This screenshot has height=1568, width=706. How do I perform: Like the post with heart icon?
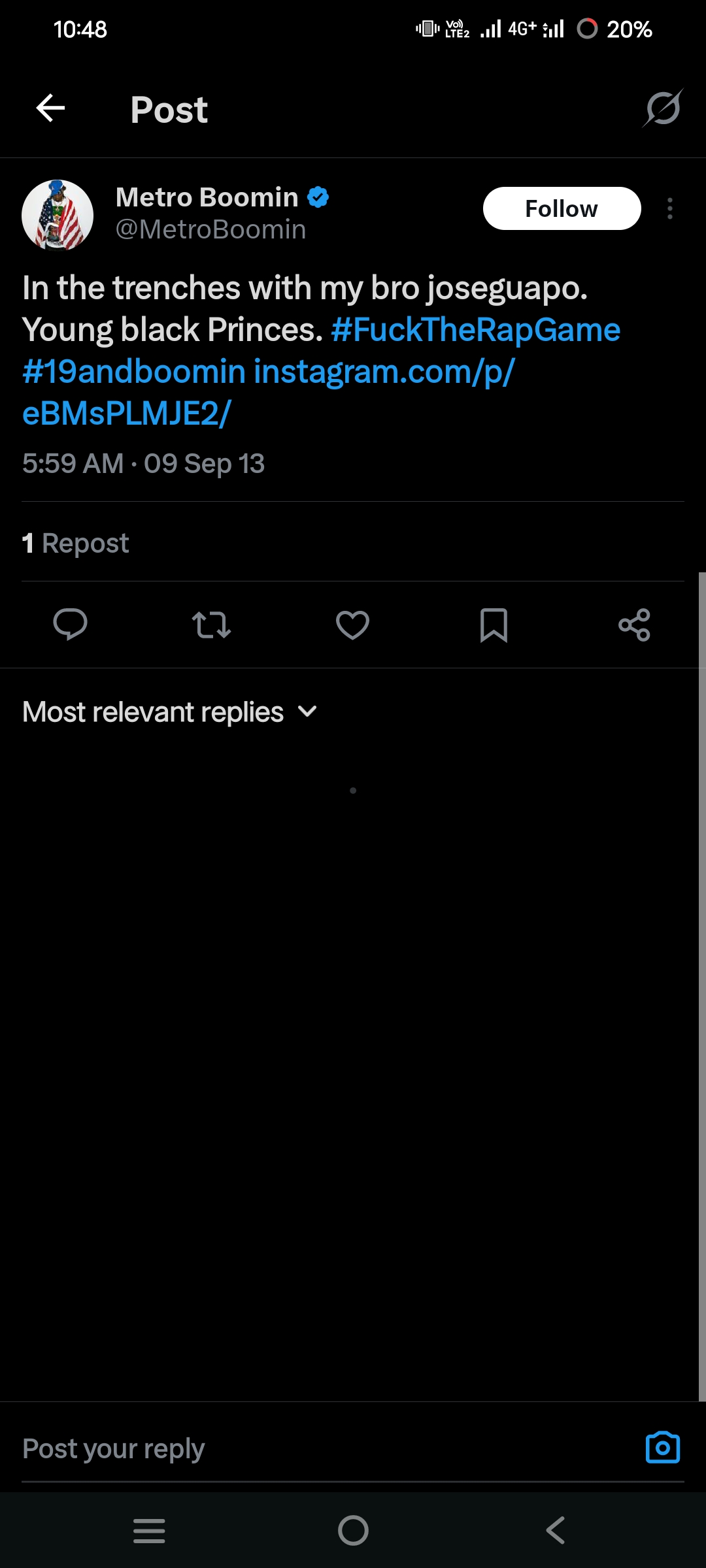pos(352,625)
